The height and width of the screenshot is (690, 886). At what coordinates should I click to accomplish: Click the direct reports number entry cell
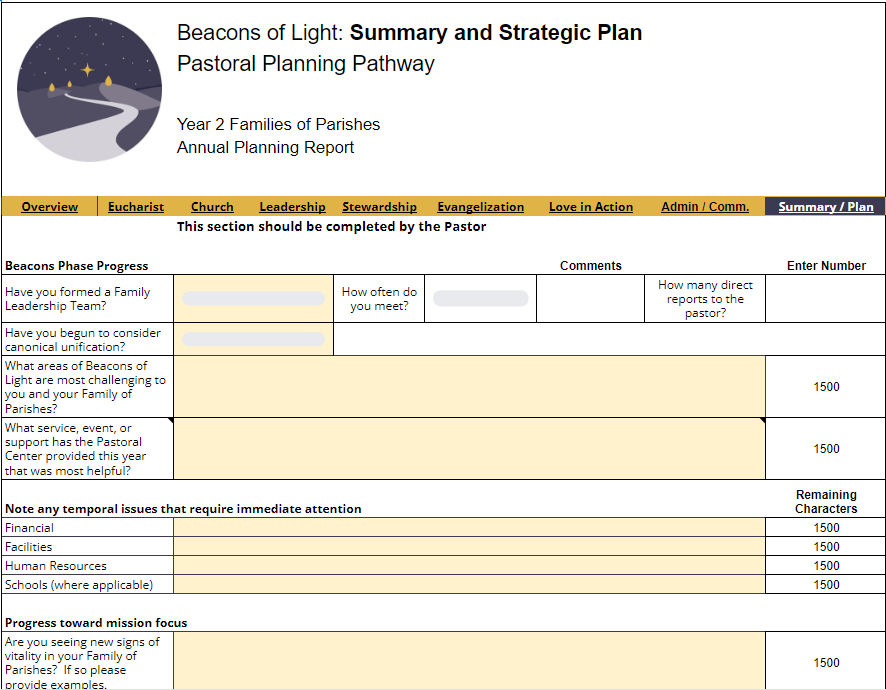pos(825,297)
